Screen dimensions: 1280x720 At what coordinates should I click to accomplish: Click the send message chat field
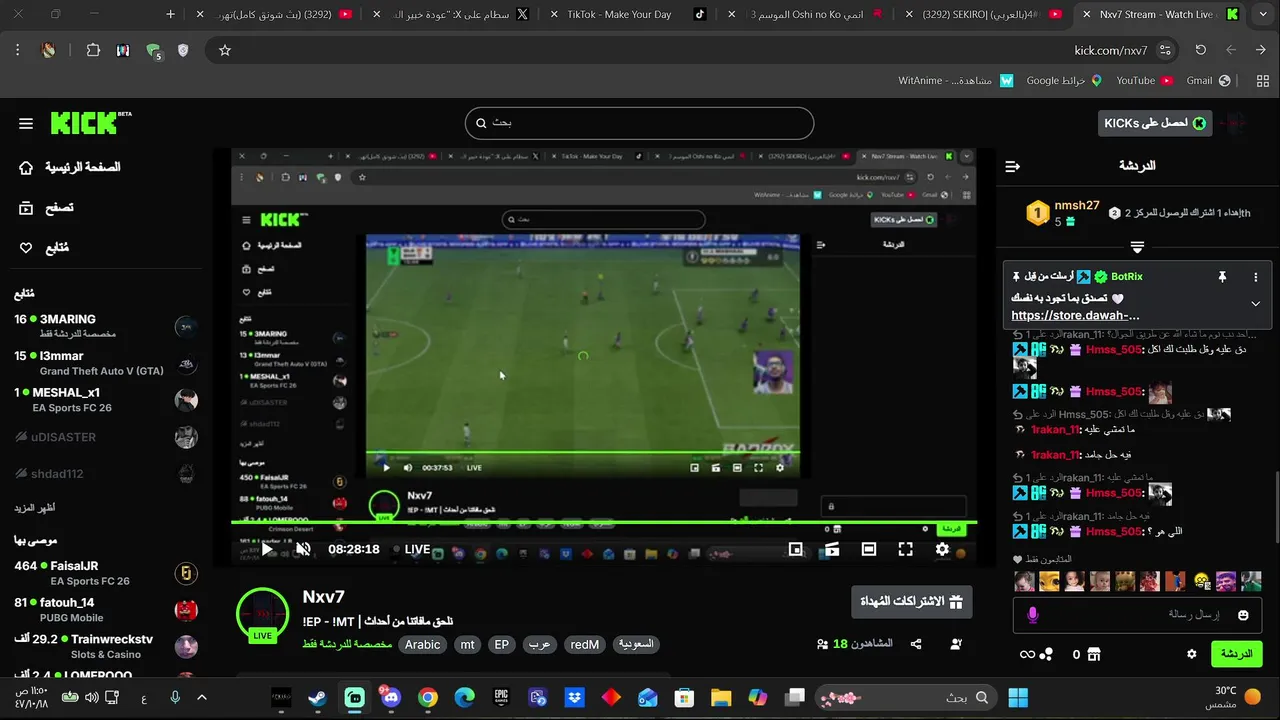coord(1137,614)
